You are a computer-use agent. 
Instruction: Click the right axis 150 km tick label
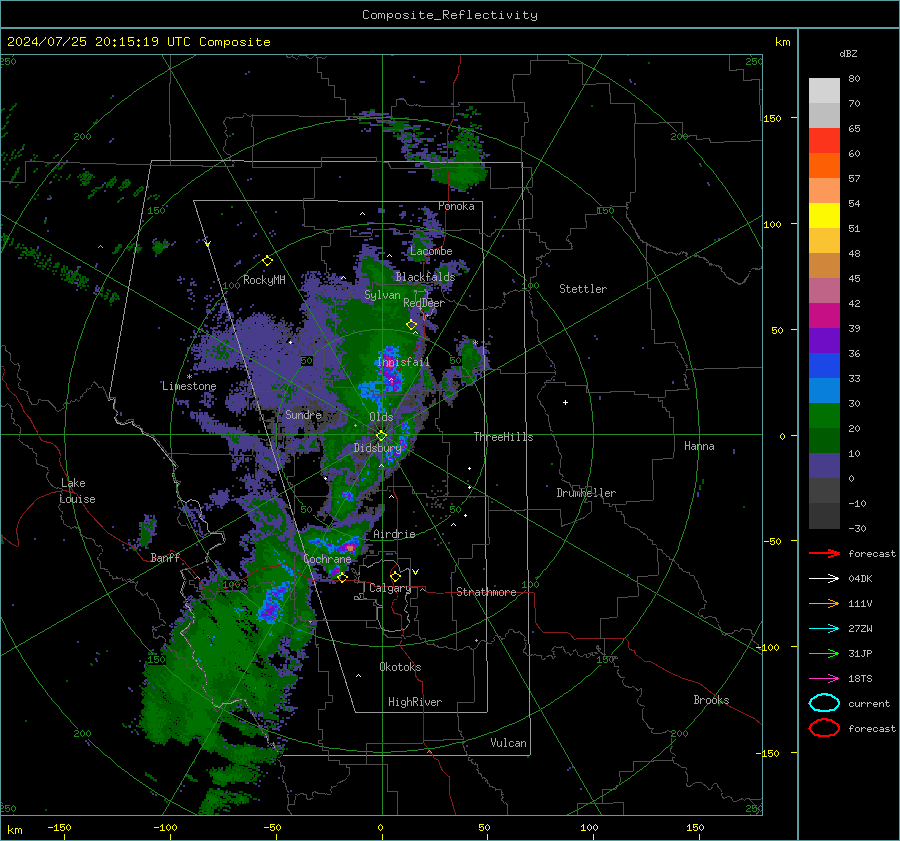[x=772, y=118]
